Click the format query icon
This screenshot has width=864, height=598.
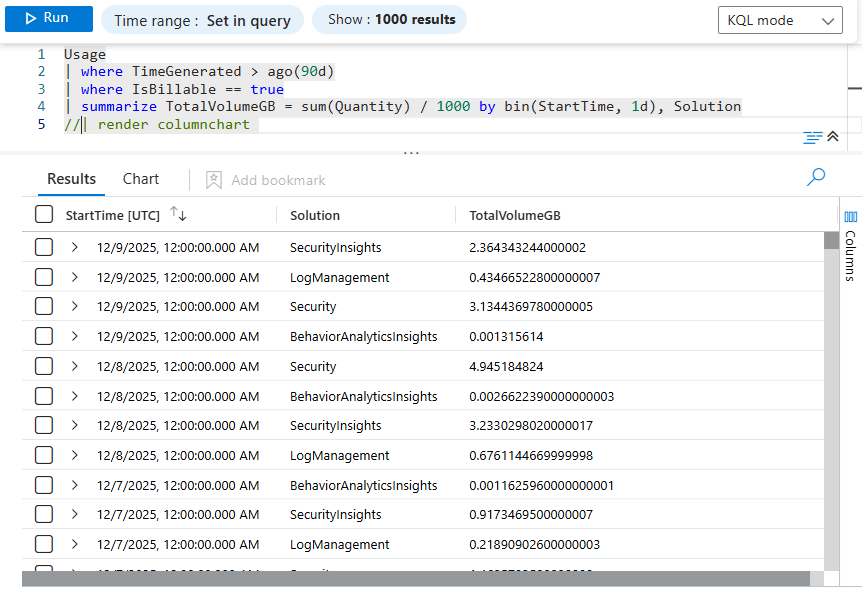pos(812,137)
